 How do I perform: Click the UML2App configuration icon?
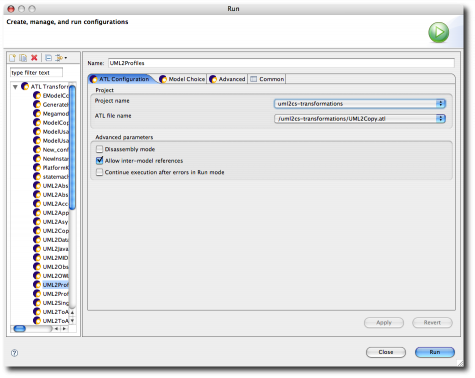pos(37,213)
